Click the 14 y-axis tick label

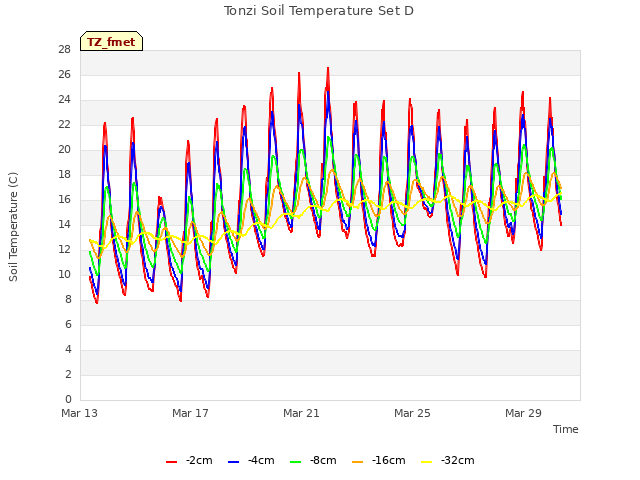tap(64, 224)
